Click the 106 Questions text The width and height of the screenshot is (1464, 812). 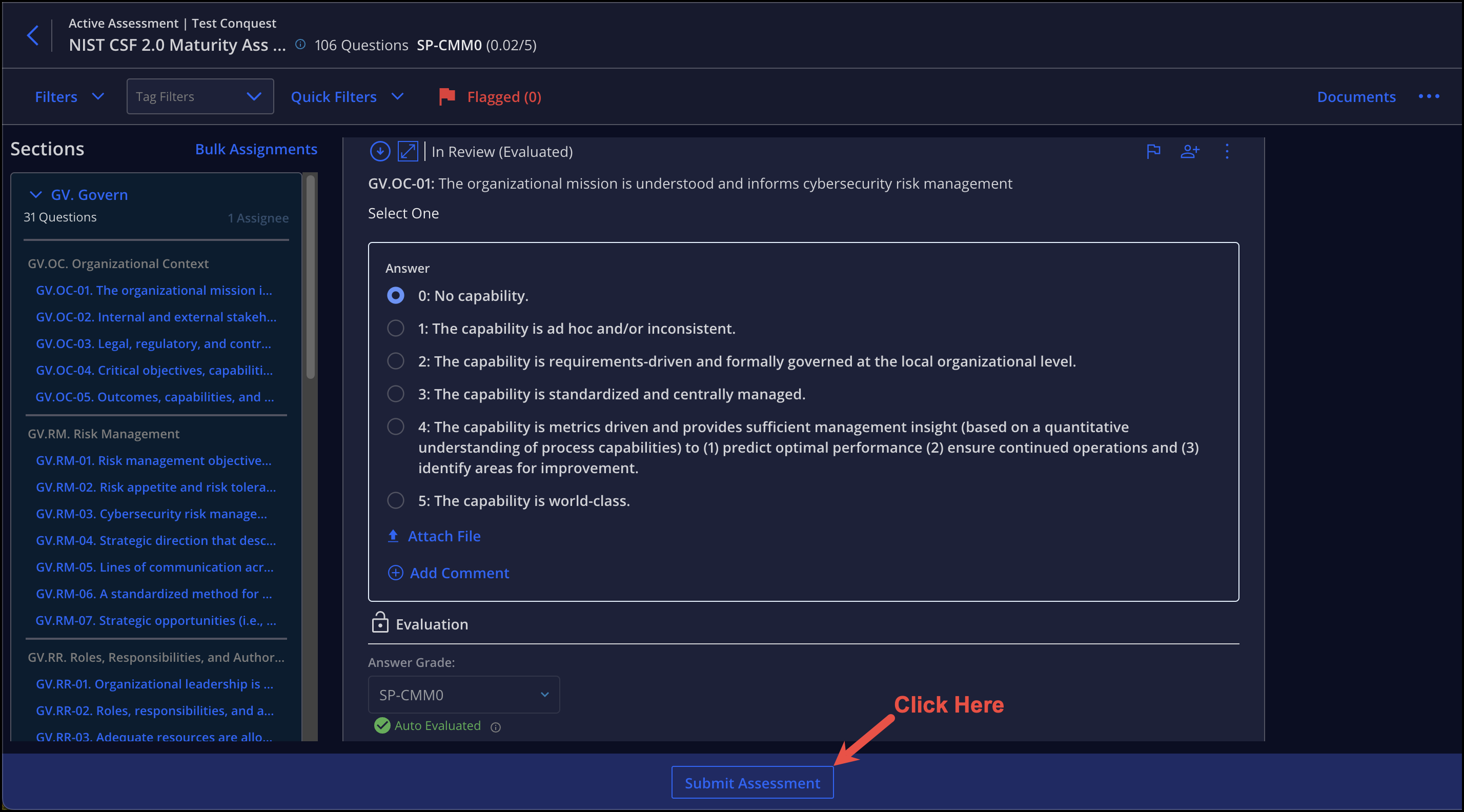(361, 45)
